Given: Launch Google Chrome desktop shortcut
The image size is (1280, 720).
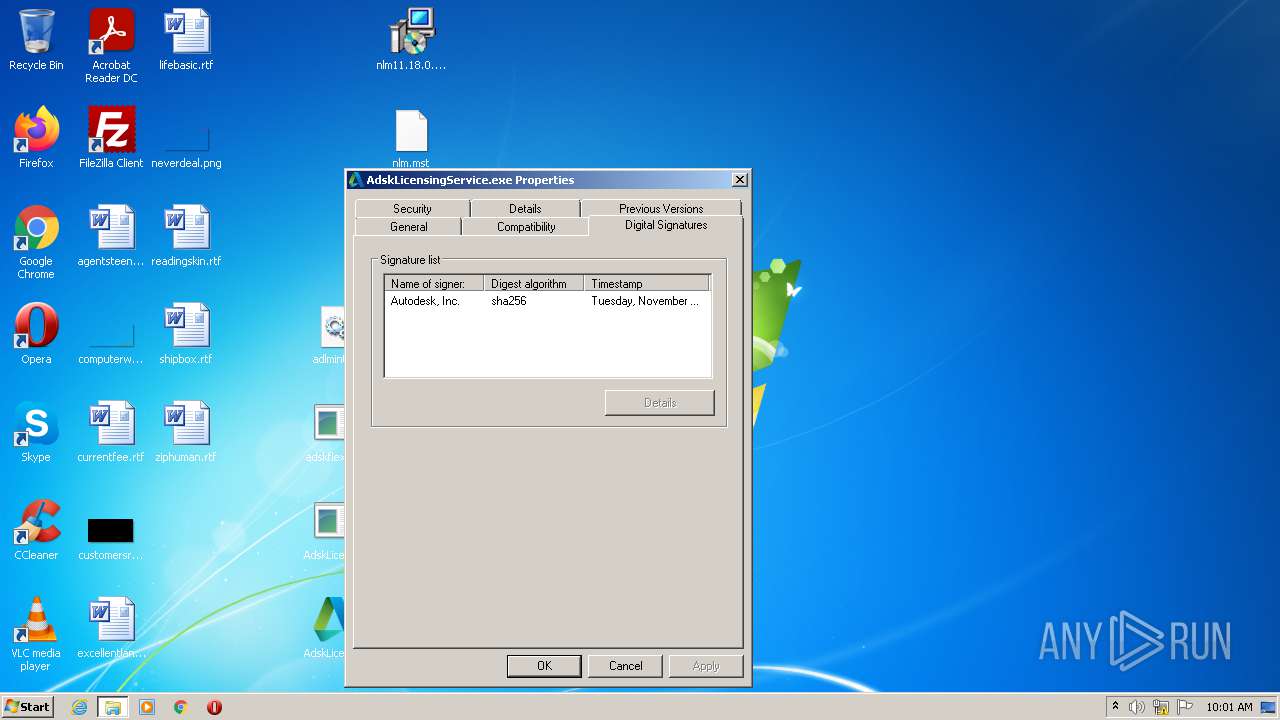Looking at the screenshot, I should (x=36, y=242).
